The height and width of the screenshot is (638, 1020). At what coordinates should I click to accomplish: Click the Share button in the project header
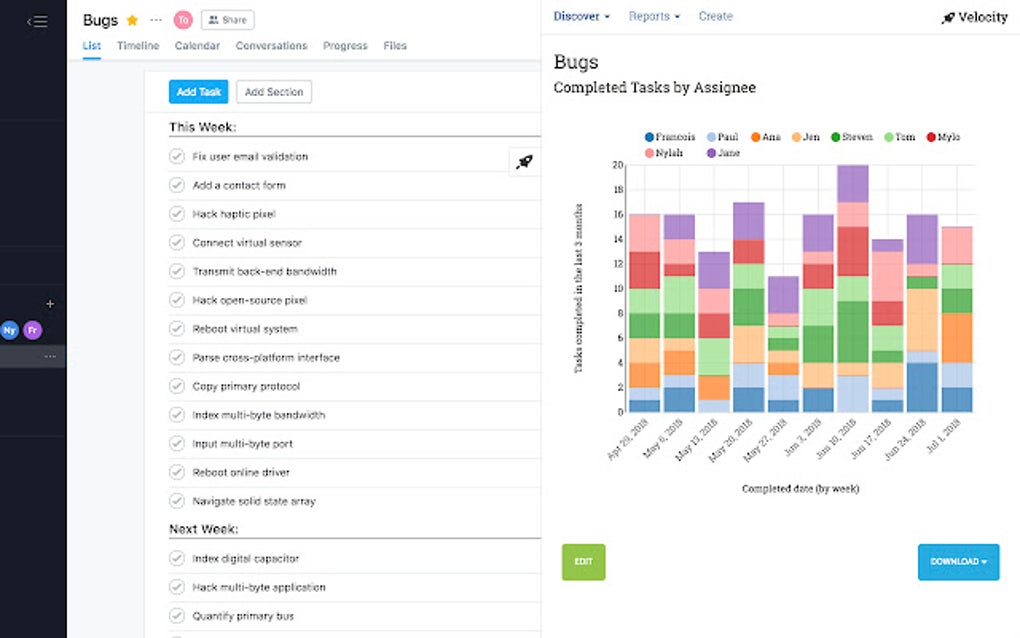(227, 20)
